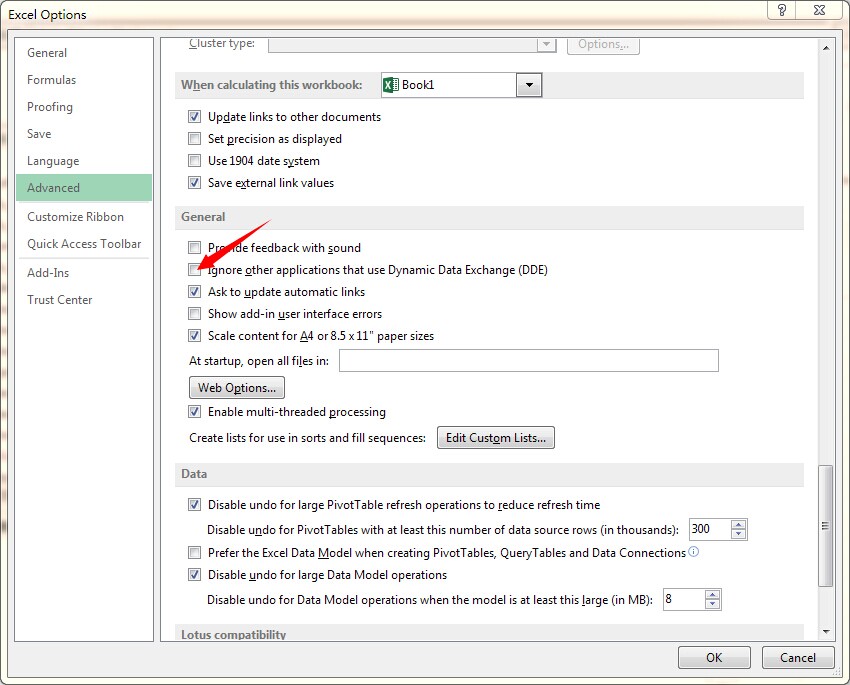Decrease PivotTable data source rows value

(738, 534)
